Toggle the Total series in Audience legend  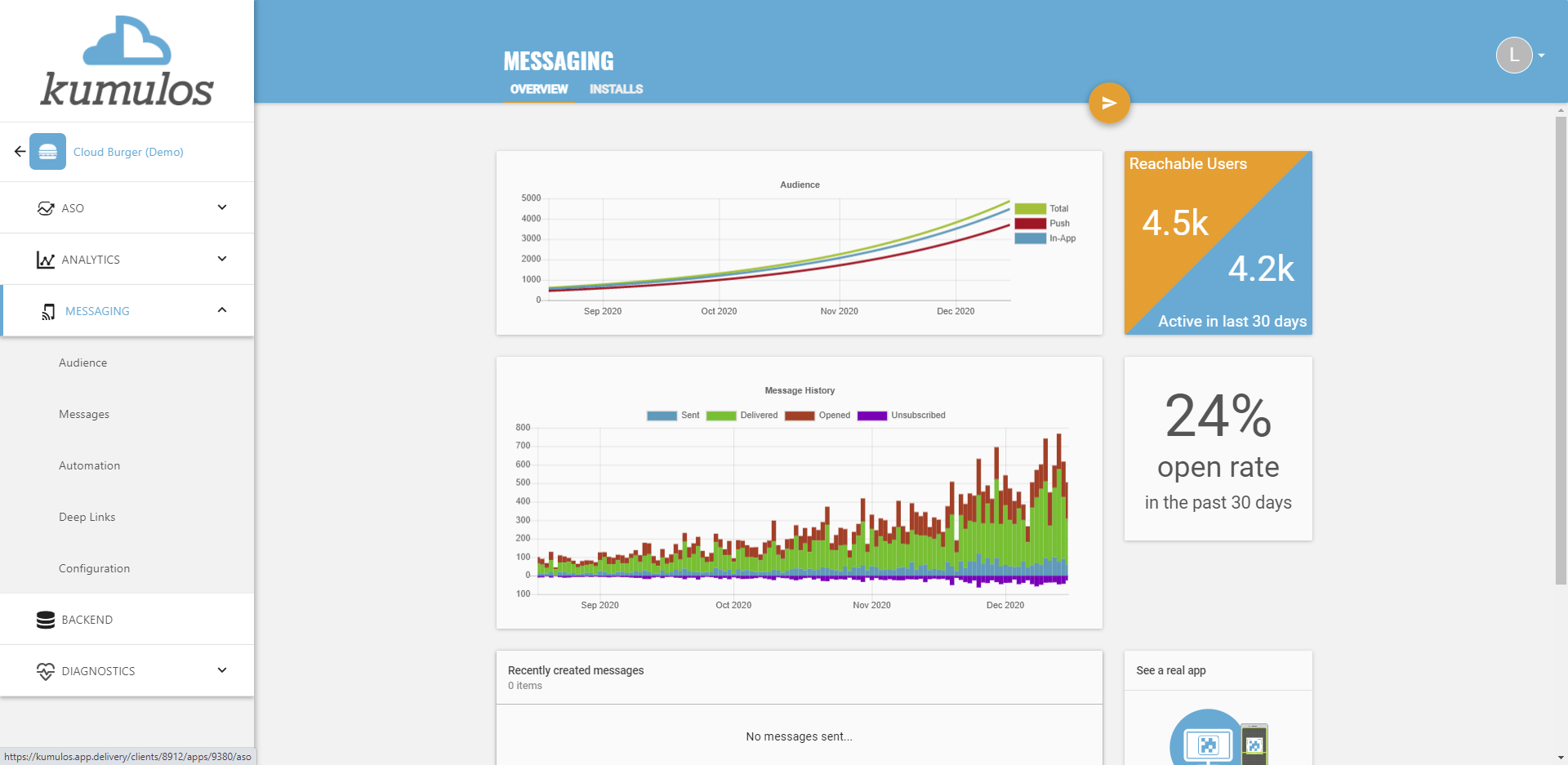tap(1041, 209)
